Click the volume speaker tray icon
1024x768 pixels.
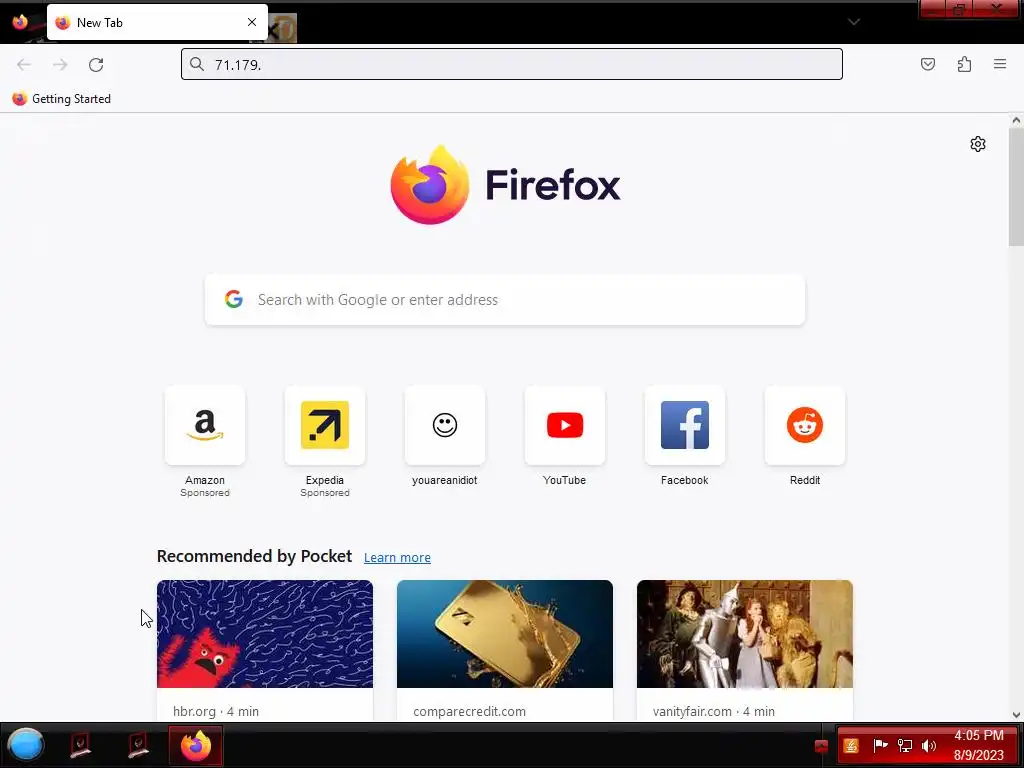coord(928,745)
